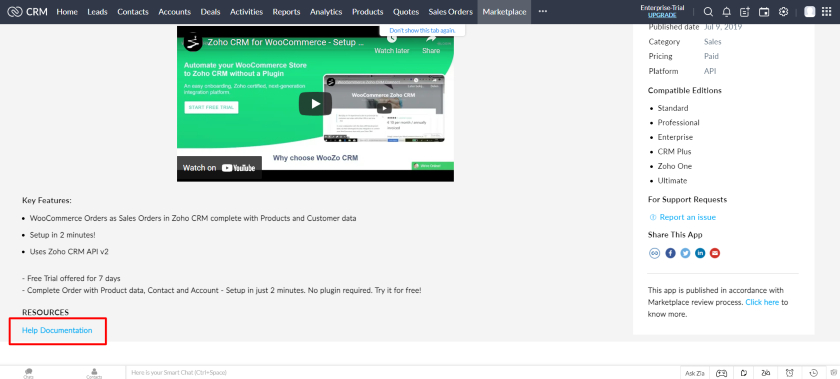Click the Sales category link

click(x=712, y=42)
